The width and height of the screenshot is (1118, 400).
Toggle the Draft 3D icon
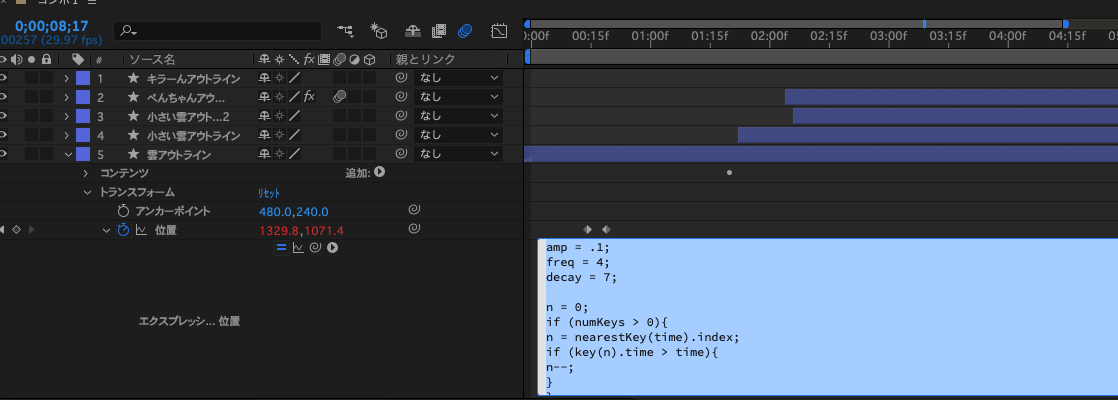pyautogui.click(x=379, y=31)
